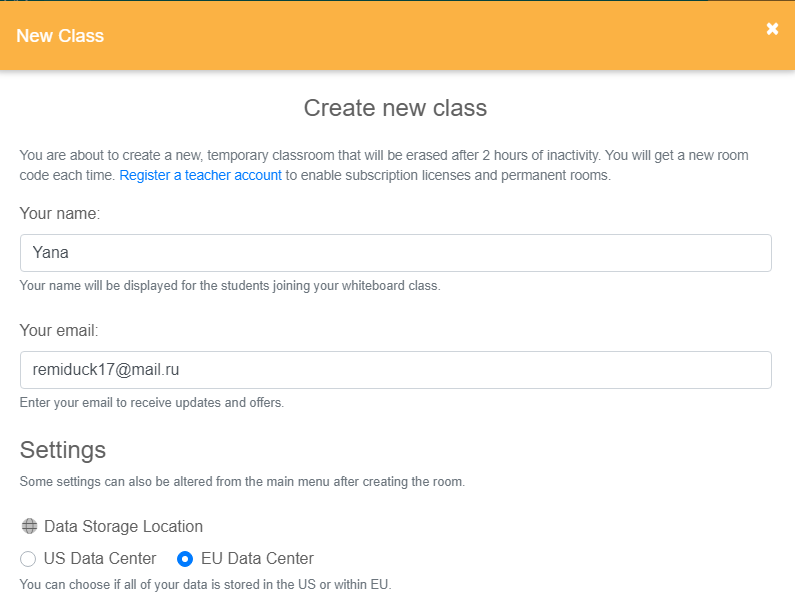Select the EU Data Center radio button
This screenshot has width=795, height=611.
pos(185,558)
